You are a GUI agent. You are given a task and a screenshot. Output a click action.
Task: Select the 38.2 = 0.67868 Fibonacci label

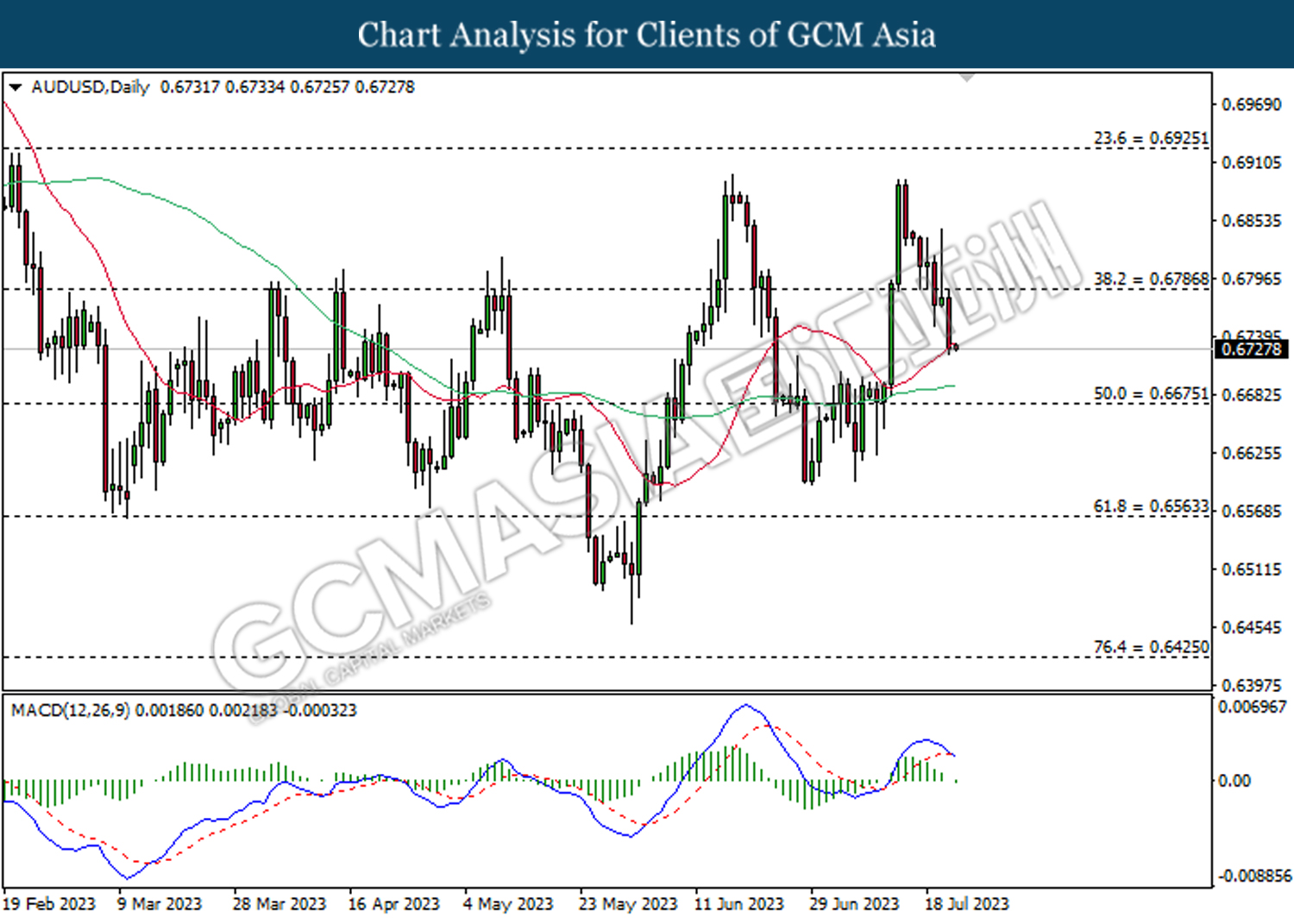[1151, 279]
